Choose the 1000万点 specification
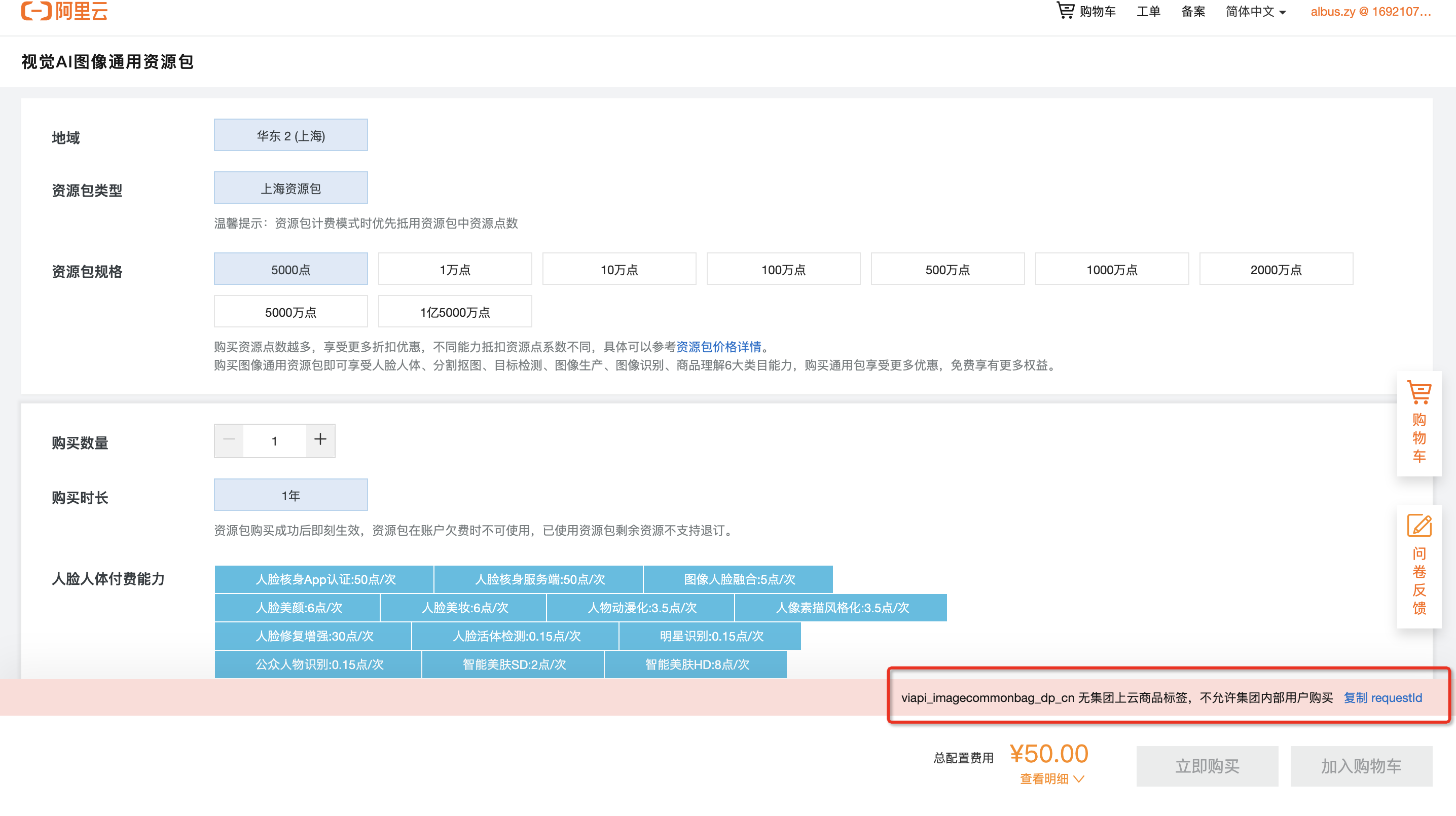Viewport: 1456px width, 816px height. 1112,269
